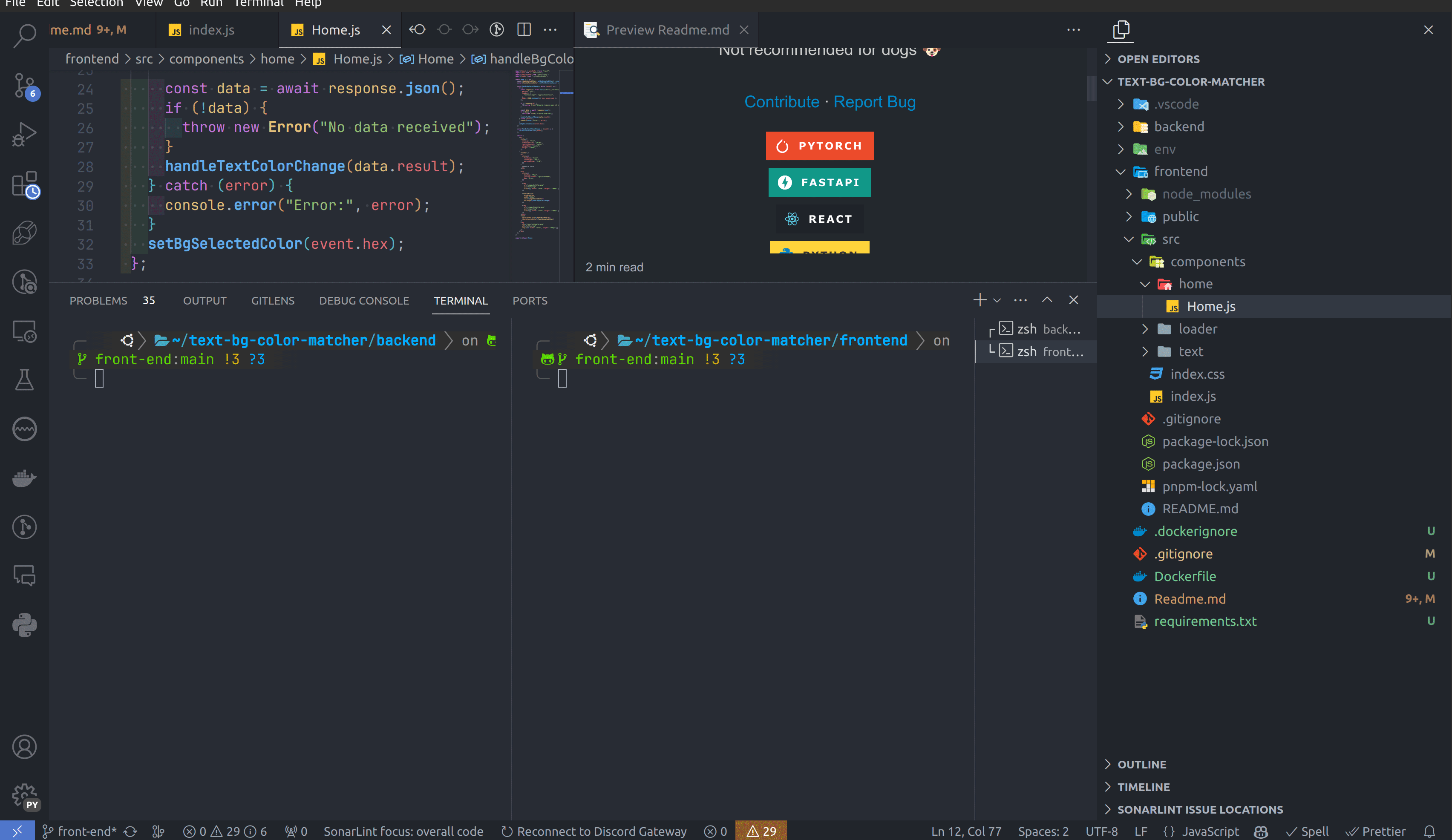The image size is (1452, 840).
Task: Click the Contribute link in Readme preview
Action: (x=781, y=102)
